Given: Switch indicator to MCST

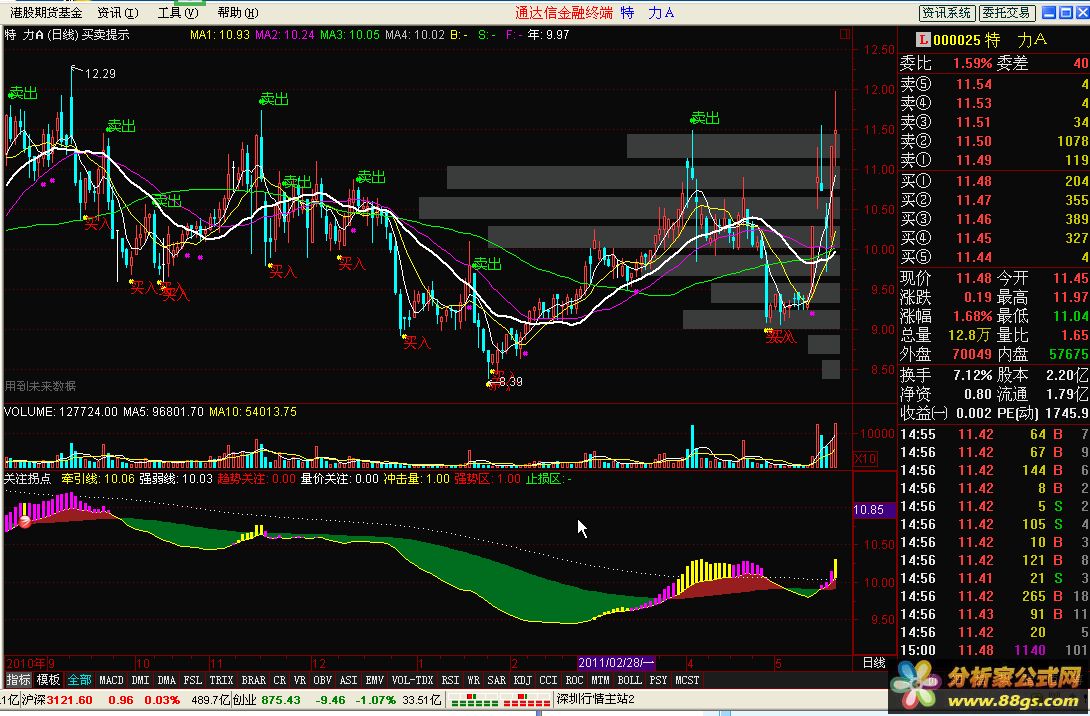Looking at the screenshot, I should tap(688, 680).
